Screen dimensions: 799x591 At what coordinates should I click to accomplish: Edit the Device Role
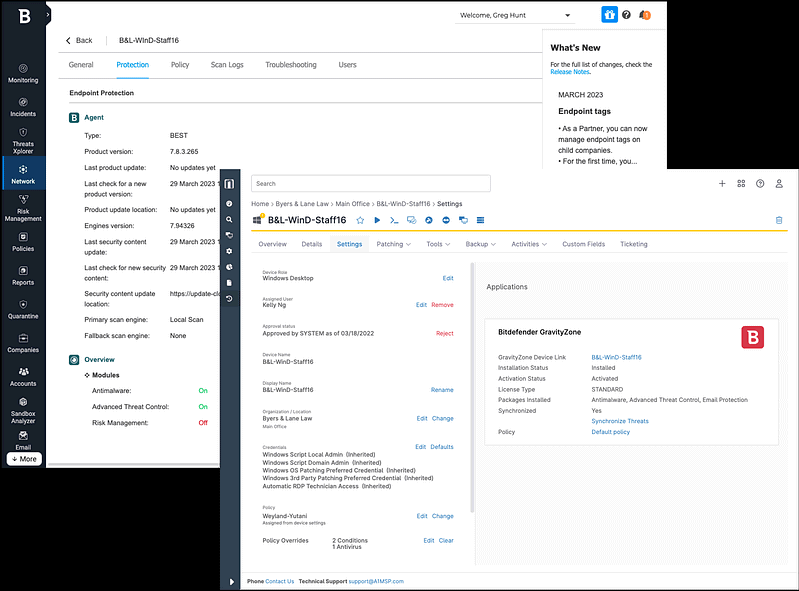(x=448, y=278)
